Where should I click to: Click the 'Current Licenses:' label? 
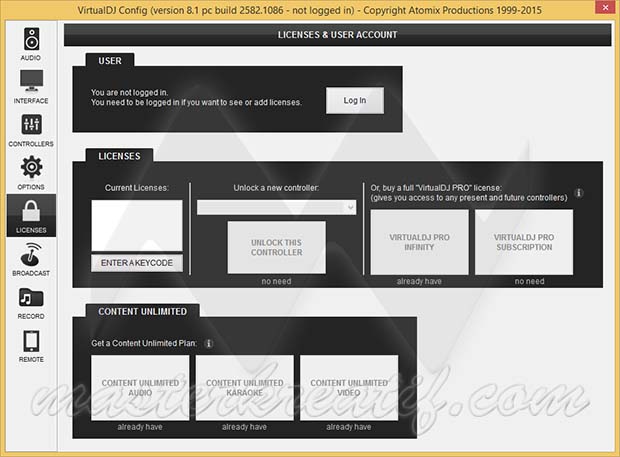pos(137,188)
